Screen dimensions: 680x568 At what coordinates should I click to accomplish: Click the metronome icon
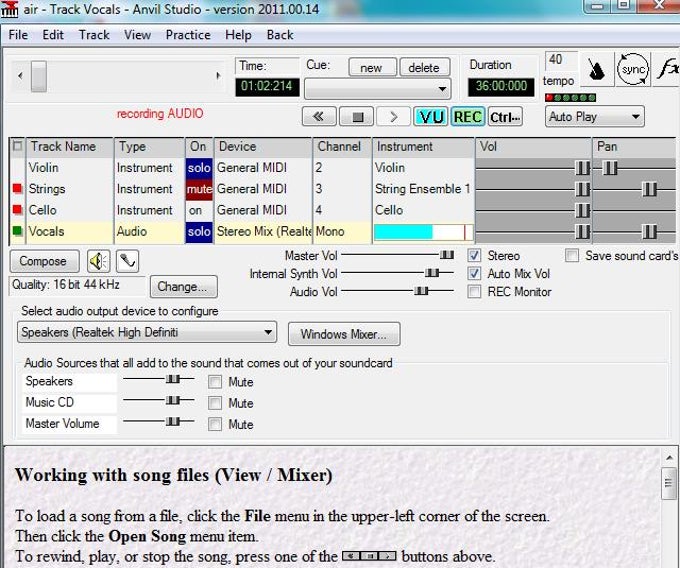(x=597, y=69)
